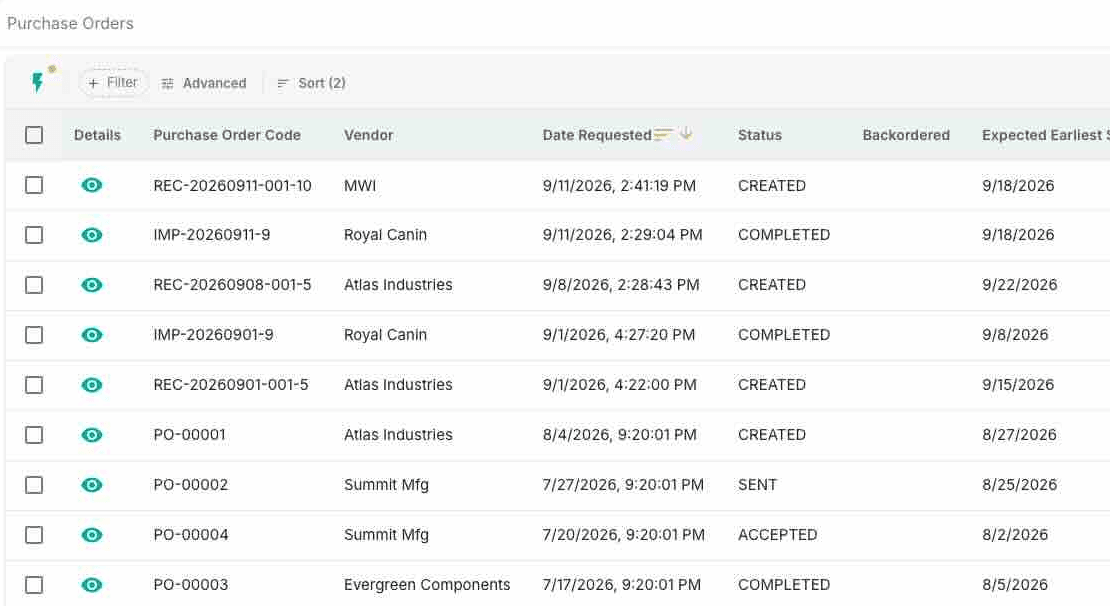Click the sort order icon beside Date Requested
Screen dimensions: 1110x606
(663, 135)
